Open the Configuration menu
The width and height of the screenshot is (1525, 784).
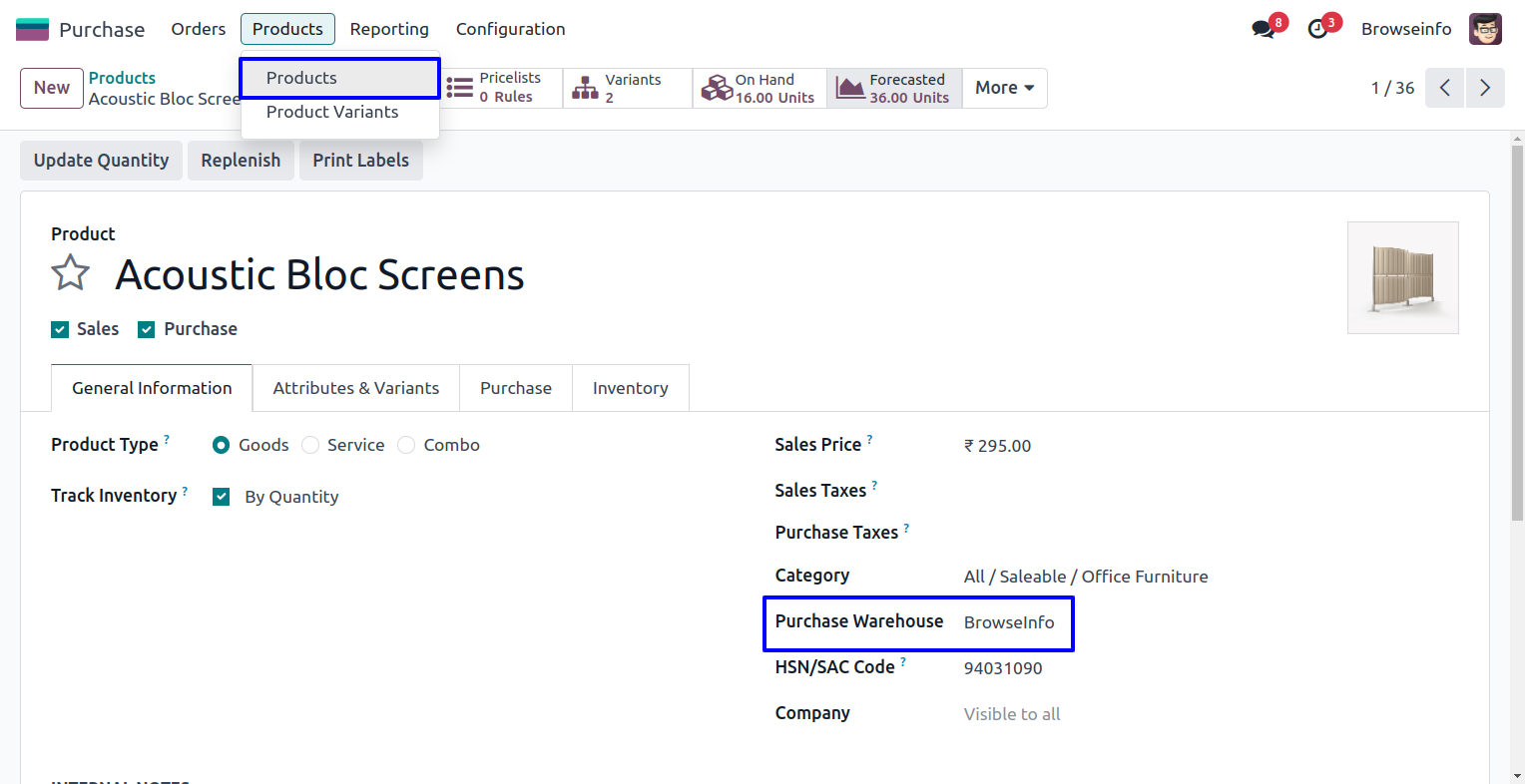point(510,29)
